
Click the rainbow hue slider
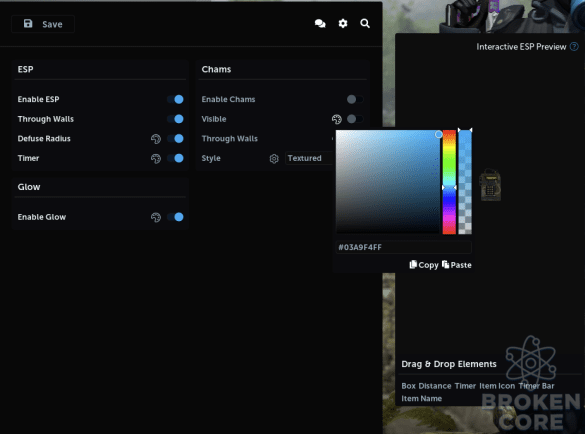[x=449, y=182]
